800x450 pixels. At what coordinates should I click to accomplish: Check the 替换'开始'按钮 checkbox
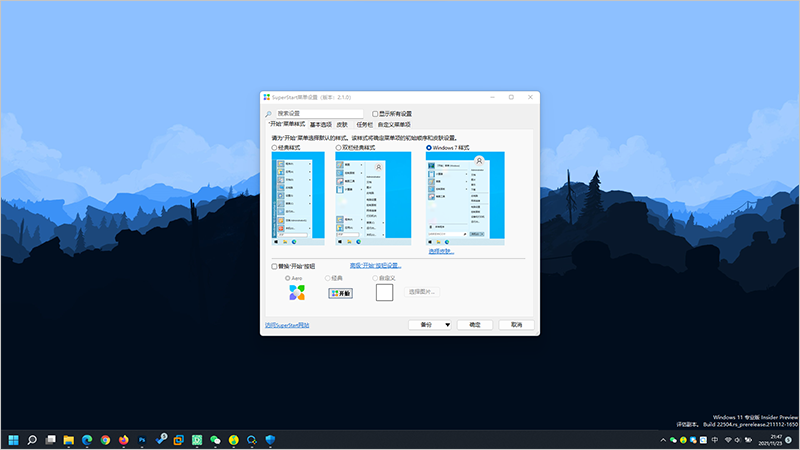(274, 266)
